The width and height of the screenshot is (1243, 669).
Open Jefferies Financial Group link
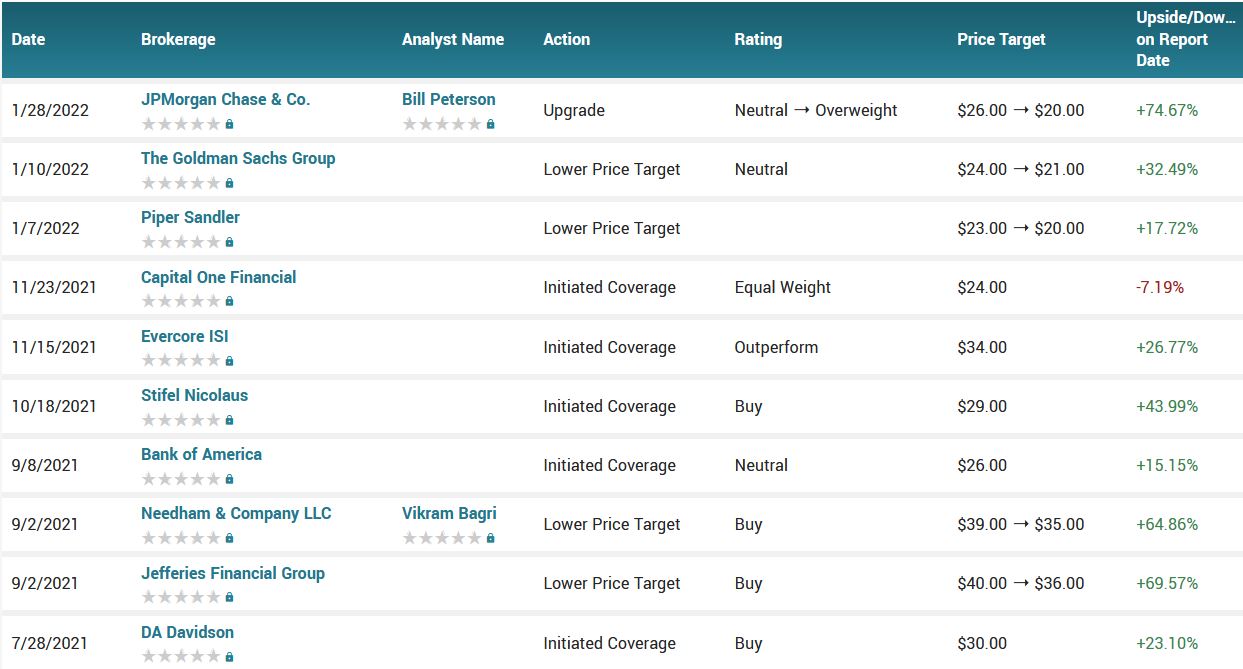pyautogui.click(x=233, y=573)
